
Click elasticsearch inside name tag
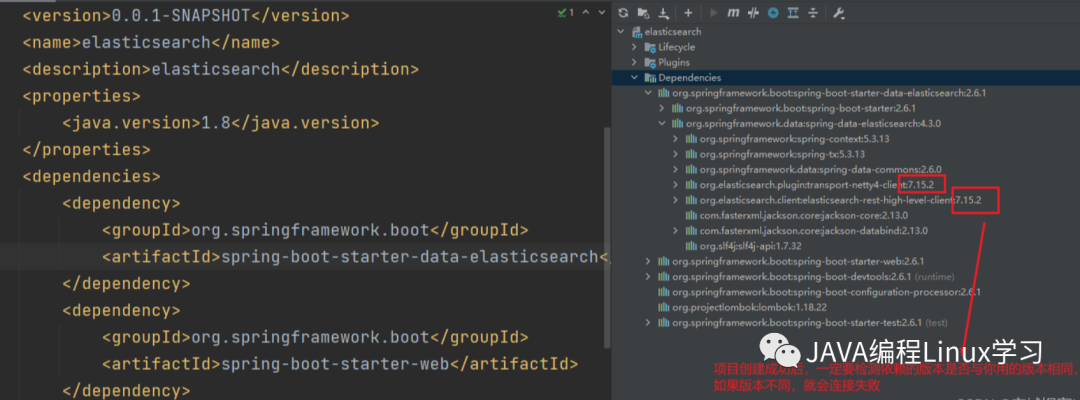[x=146, y=42]
